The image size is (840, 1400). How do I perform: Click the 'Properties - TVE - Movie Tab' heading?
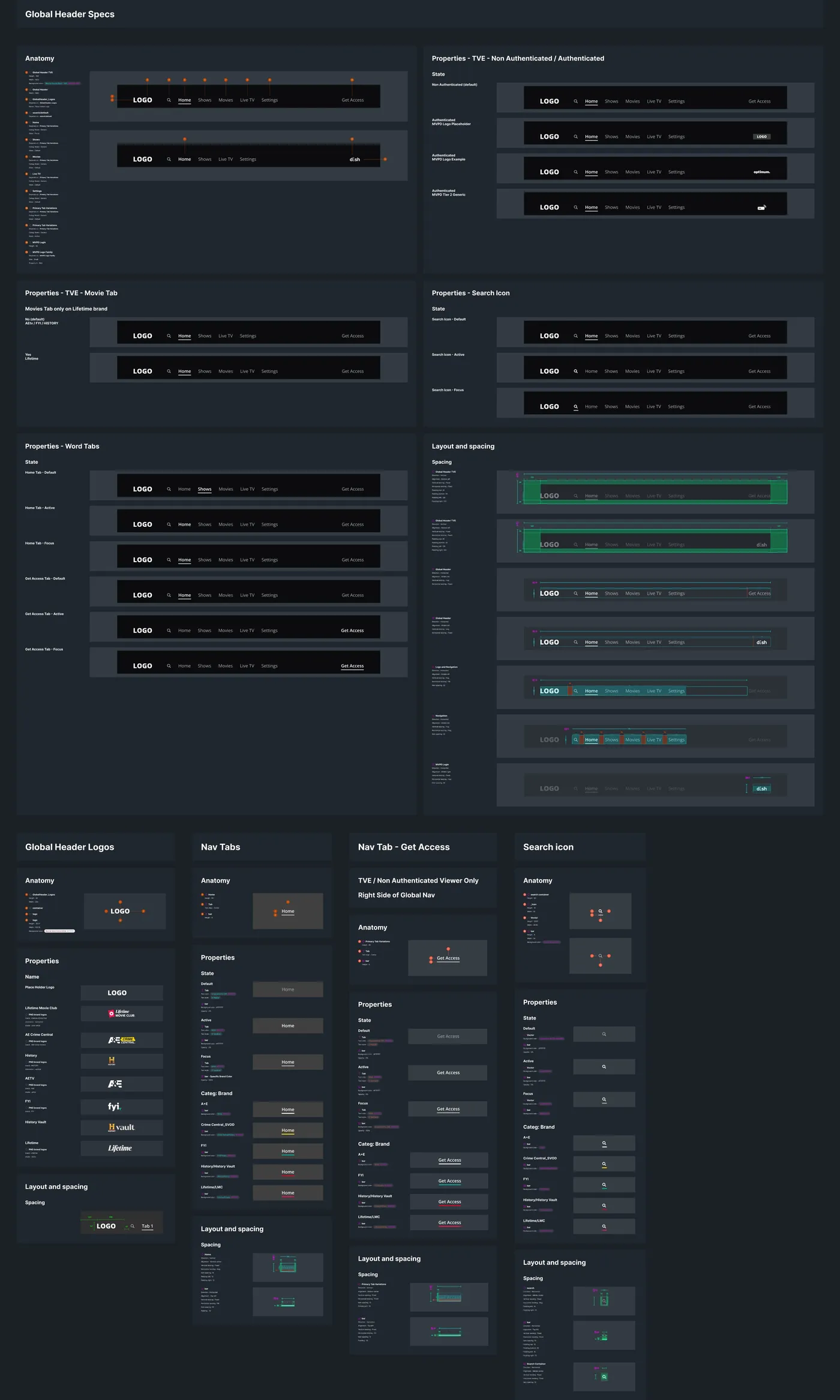click(71, 293)
